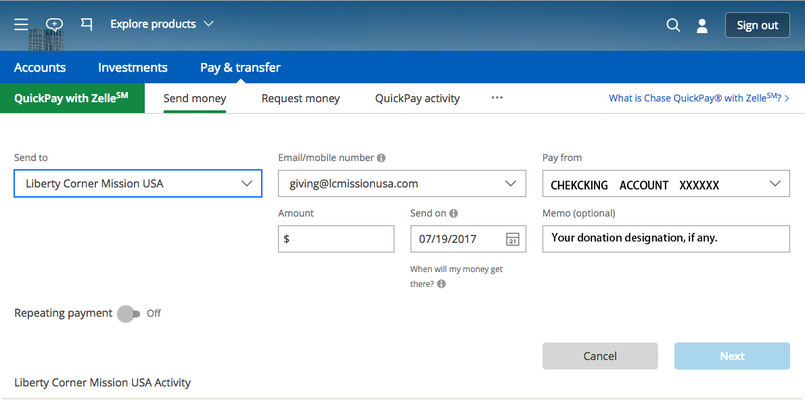
Task: Click 'When will my money get there?' link
Action: 456,276
